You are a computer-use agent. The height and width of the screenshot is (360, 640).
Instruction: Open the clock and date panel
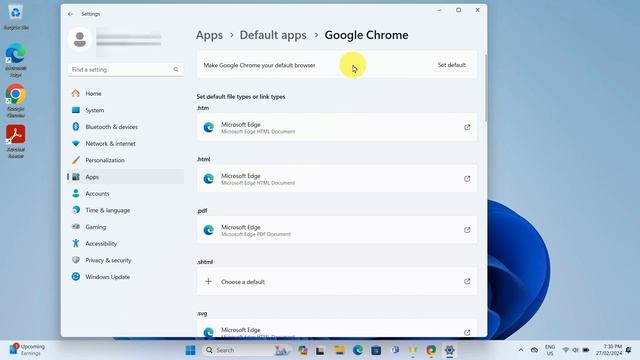[609, 350]
